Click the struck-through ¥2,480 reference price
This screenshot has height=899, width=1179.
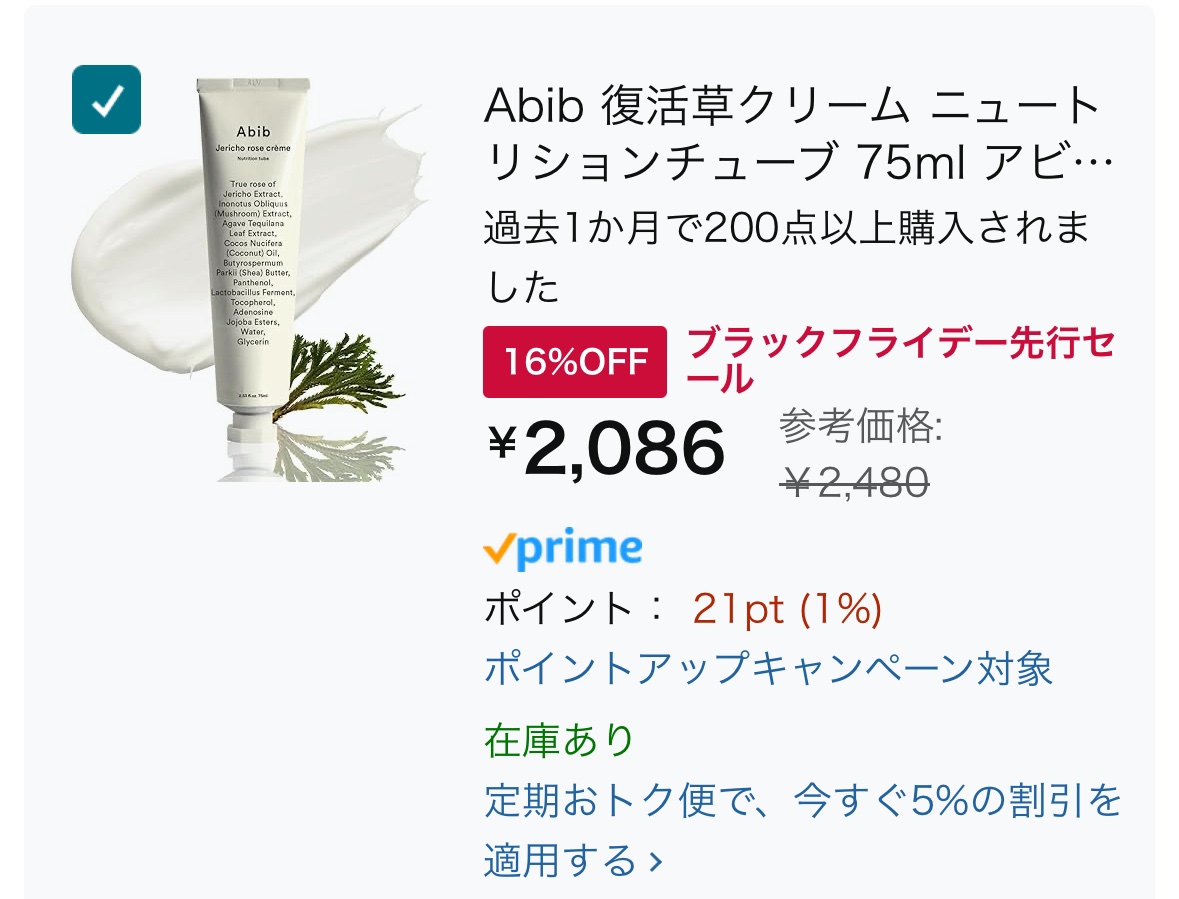pyautogui.click(x=855, y=483)
